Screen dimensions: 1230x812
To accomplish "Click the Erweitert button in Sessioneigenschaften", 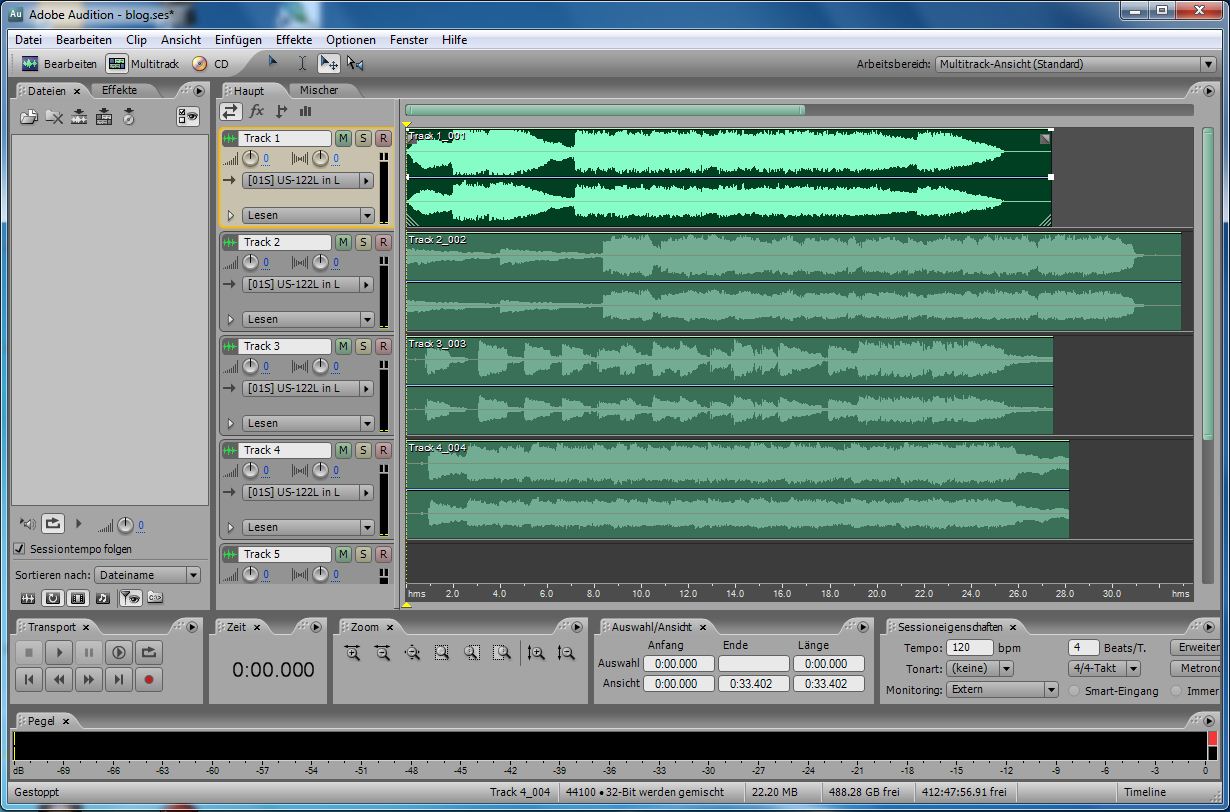I will click(x=1199, y=647).
